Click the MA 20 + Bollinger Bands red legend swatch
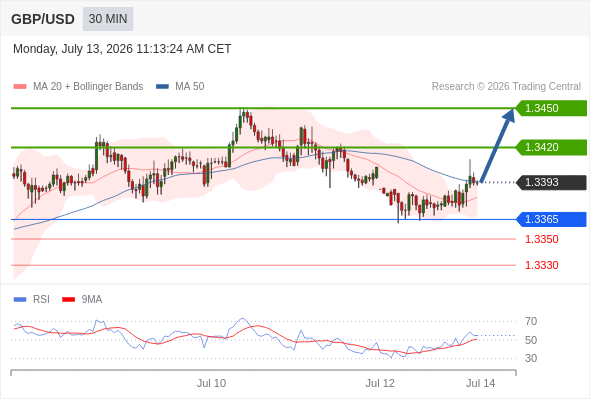 point(20,87)
